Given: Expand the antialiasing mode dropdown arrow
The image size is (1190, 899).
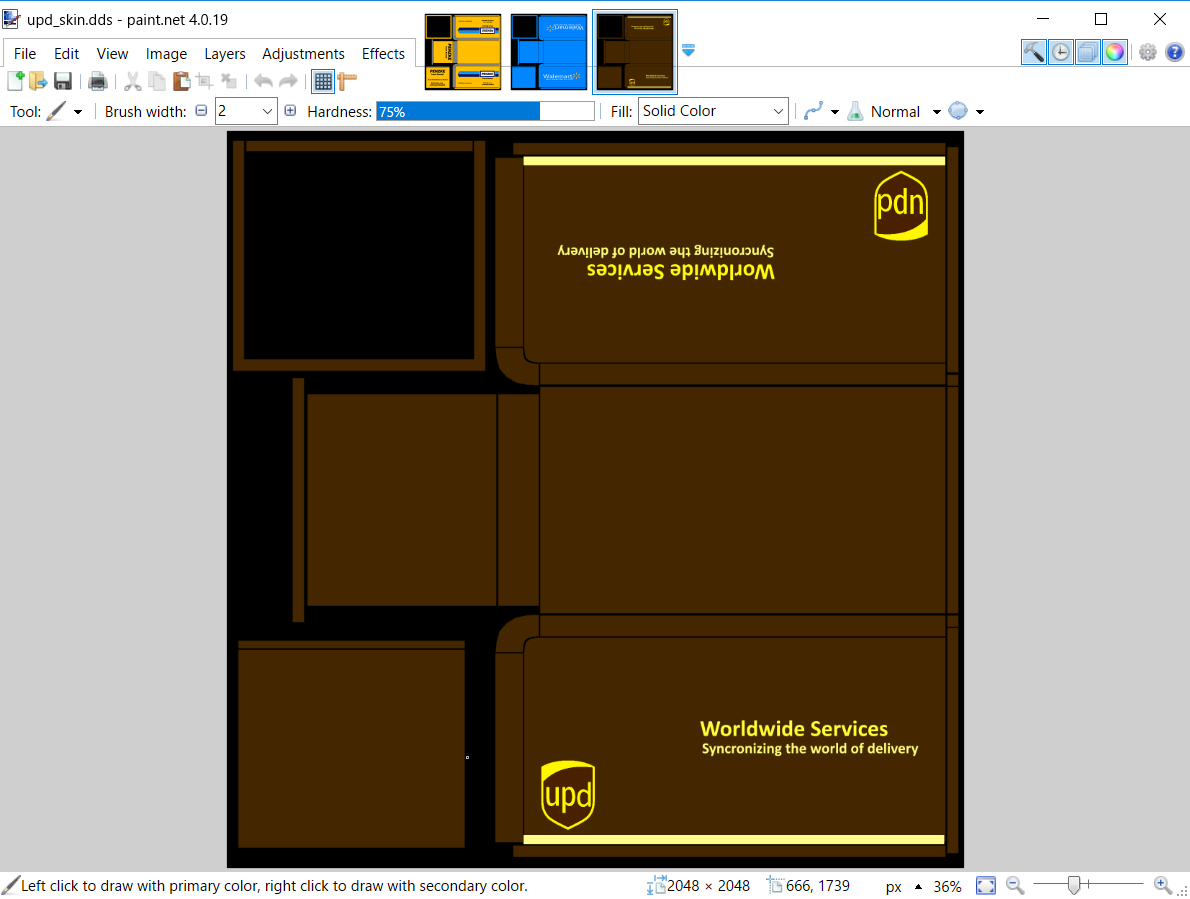Looking at the screenshot, I should 835,112.
